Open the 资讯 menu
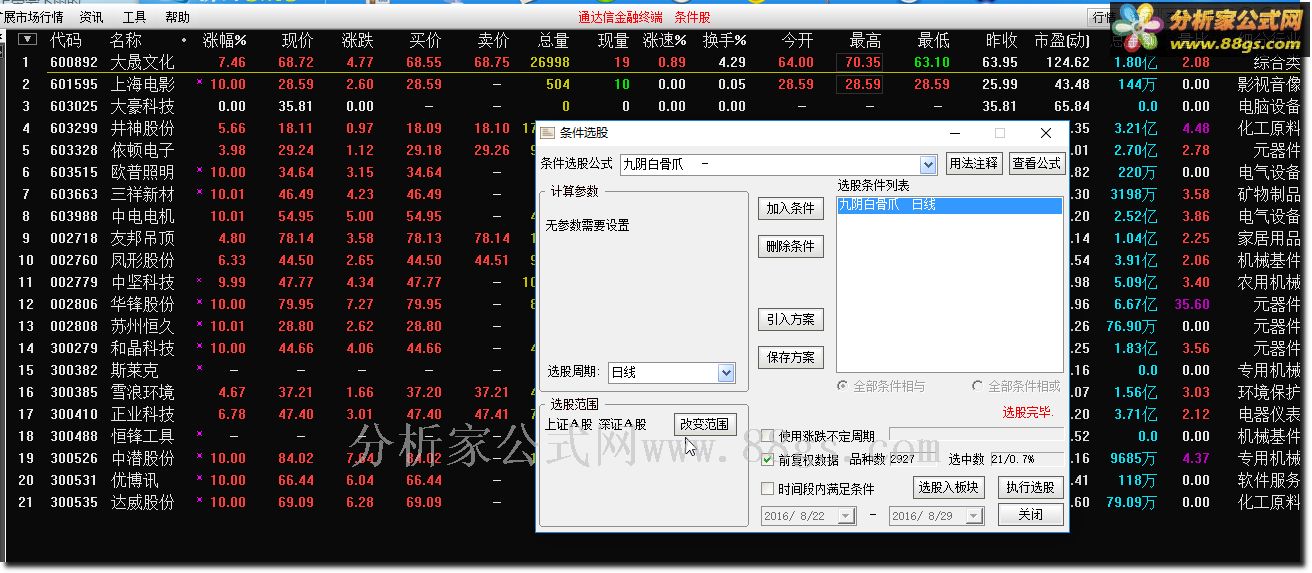The image size is (1312, 573). pyautogui.click(x=91, y=17)
